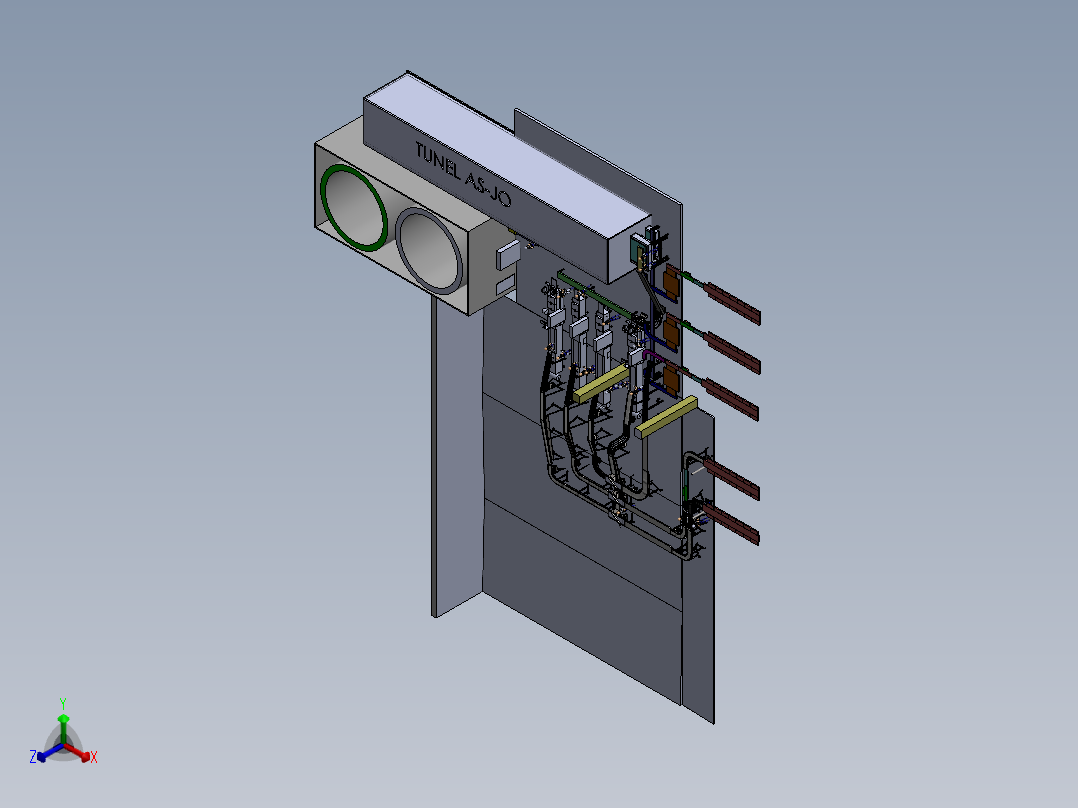Screen dimensions: 1078x808
Task: Select the topmost brown rod
Action: 733,303
